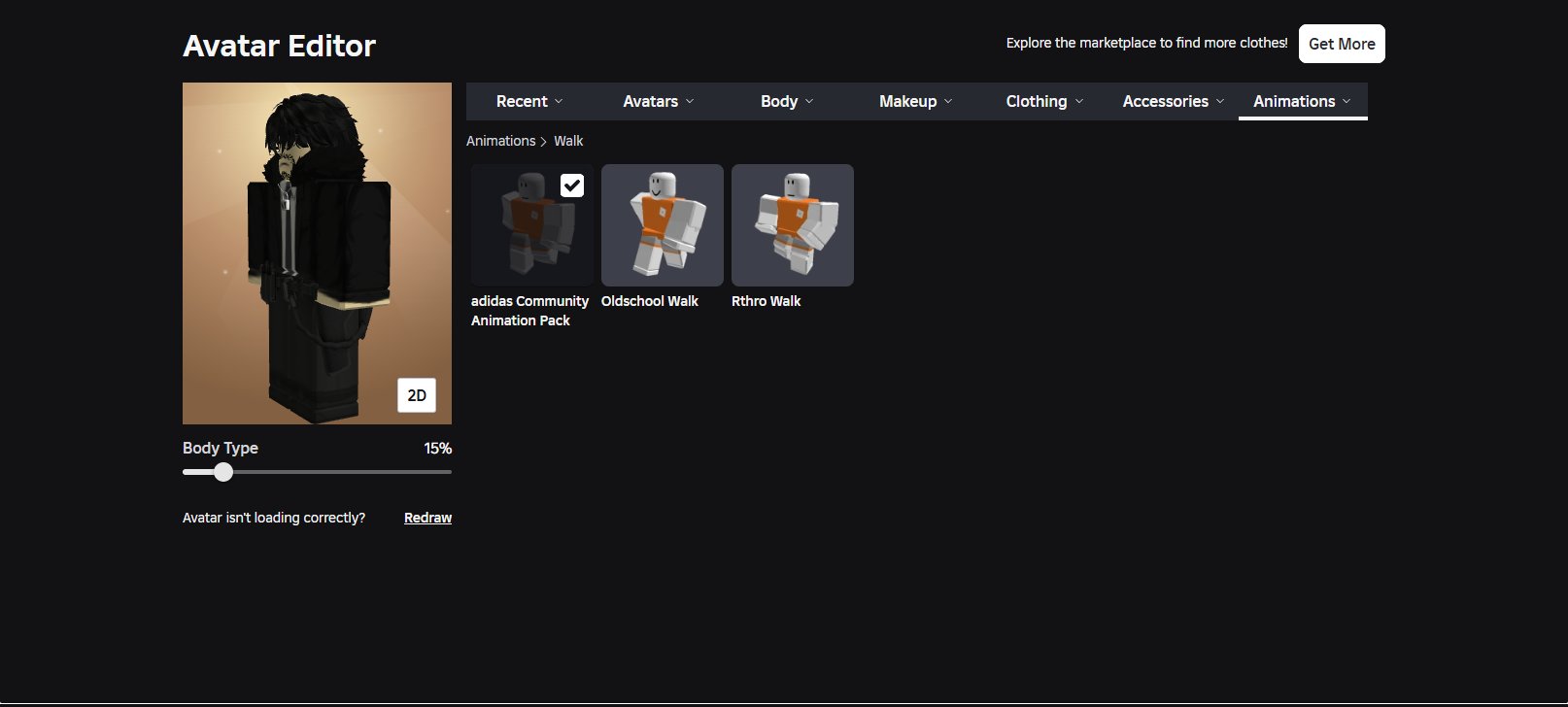Select the Oldschool Walk animation thumbnail
Image resolution: width=1568 pixels, height=707 pixels.
coord(663,225)
